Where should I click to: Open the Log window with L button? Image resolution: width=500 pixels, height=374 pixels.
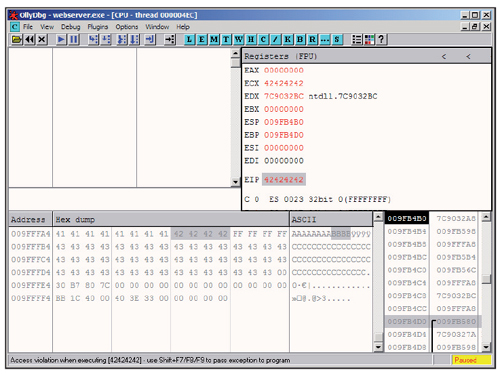[189, 40]
